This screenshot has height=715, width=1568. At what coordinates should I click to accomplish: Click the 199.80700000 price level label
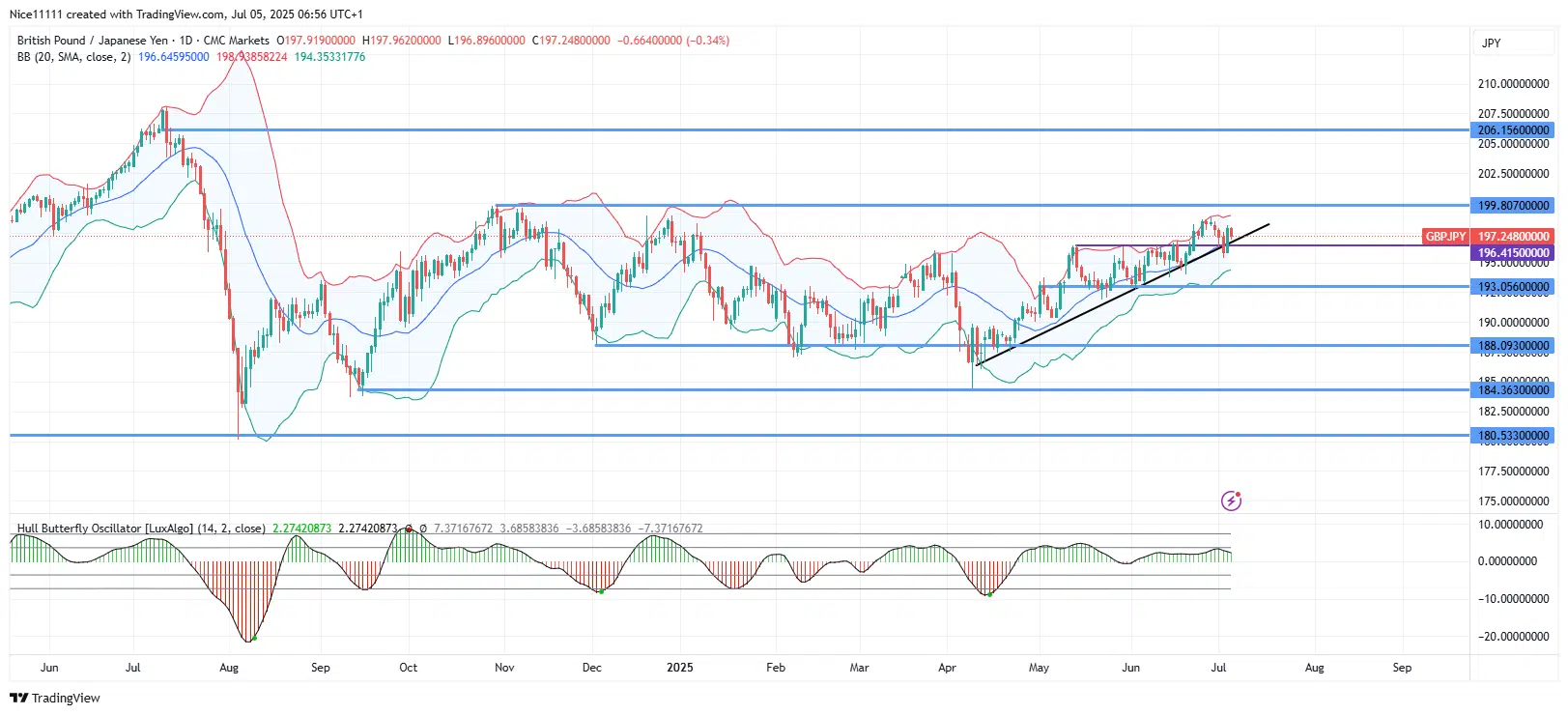coord(1513,206)
